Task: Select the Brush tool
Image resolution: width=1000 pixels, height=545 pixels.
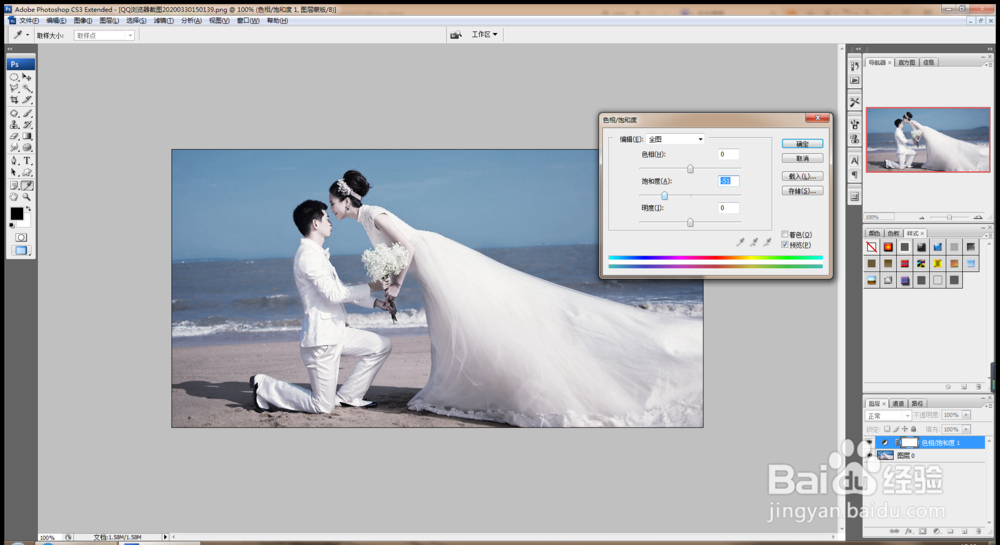Action: tap(27, 113)
